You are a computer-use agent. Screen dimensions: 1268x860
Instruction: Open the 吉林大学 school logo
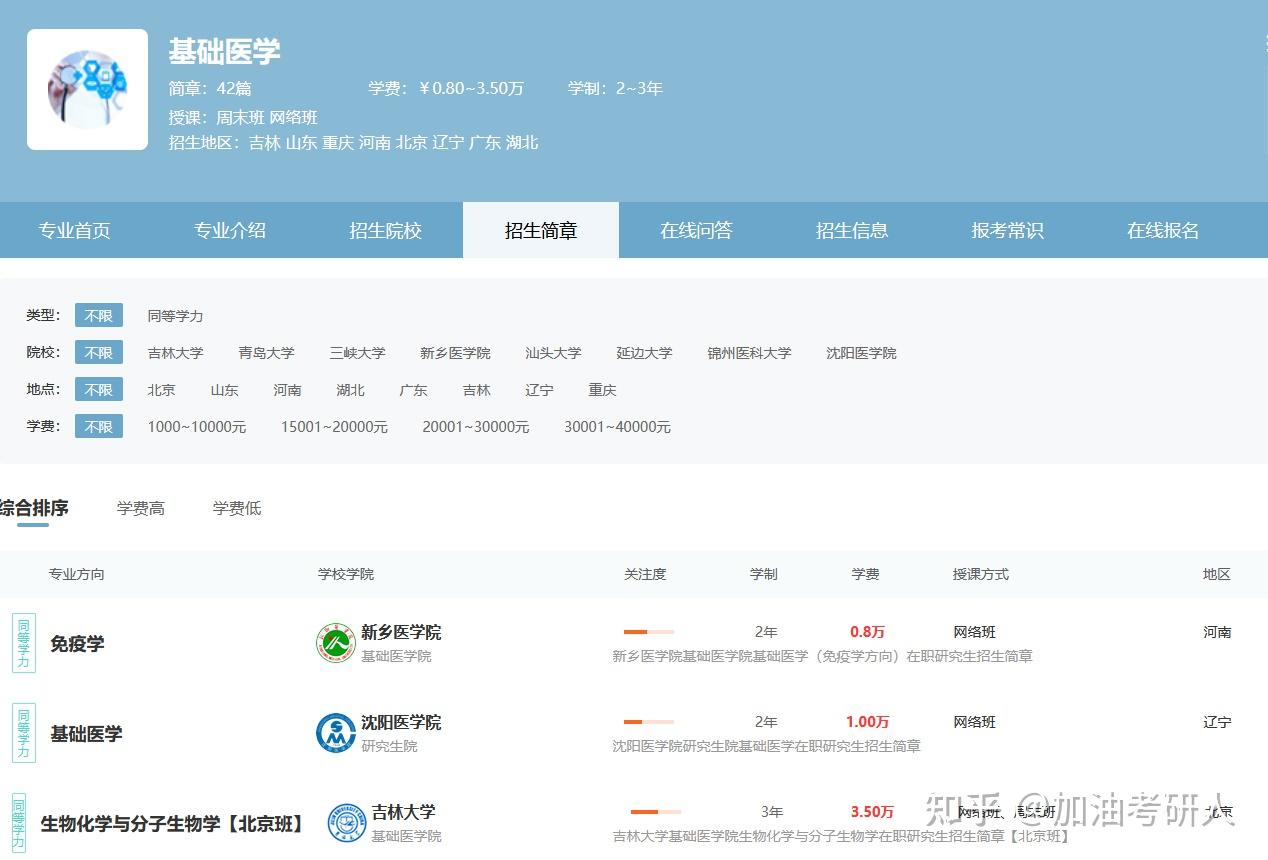(x=347, y=823)
